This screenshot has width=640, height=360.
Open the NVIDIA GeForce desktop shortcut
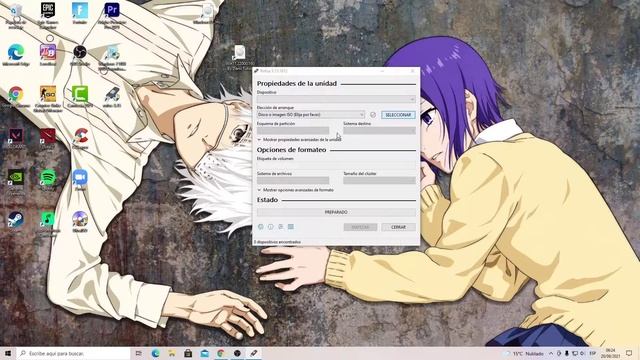(16, 181)
